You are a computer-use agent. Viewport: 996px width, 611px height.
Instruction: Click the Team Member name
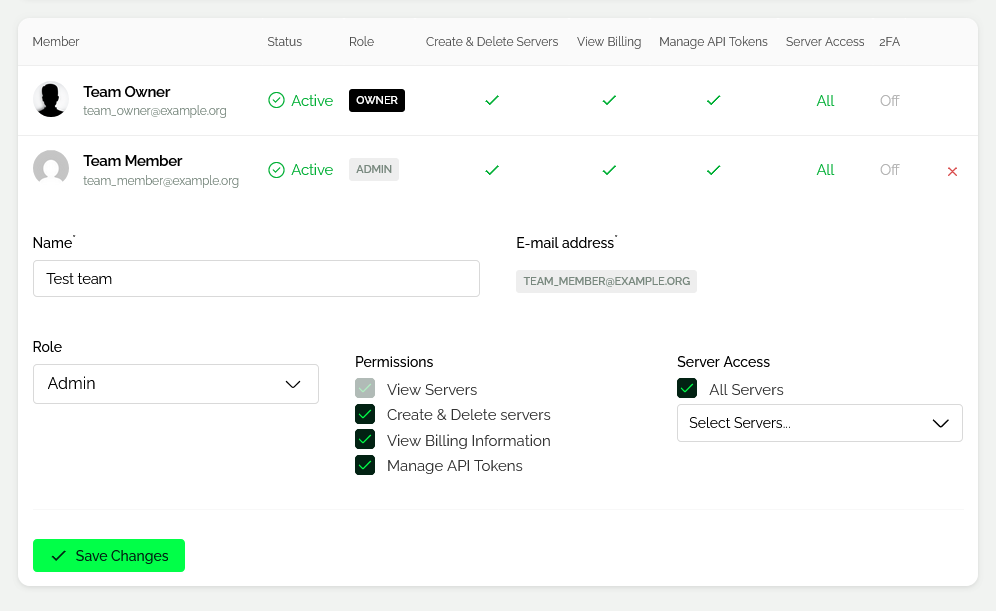click(132, 161)
